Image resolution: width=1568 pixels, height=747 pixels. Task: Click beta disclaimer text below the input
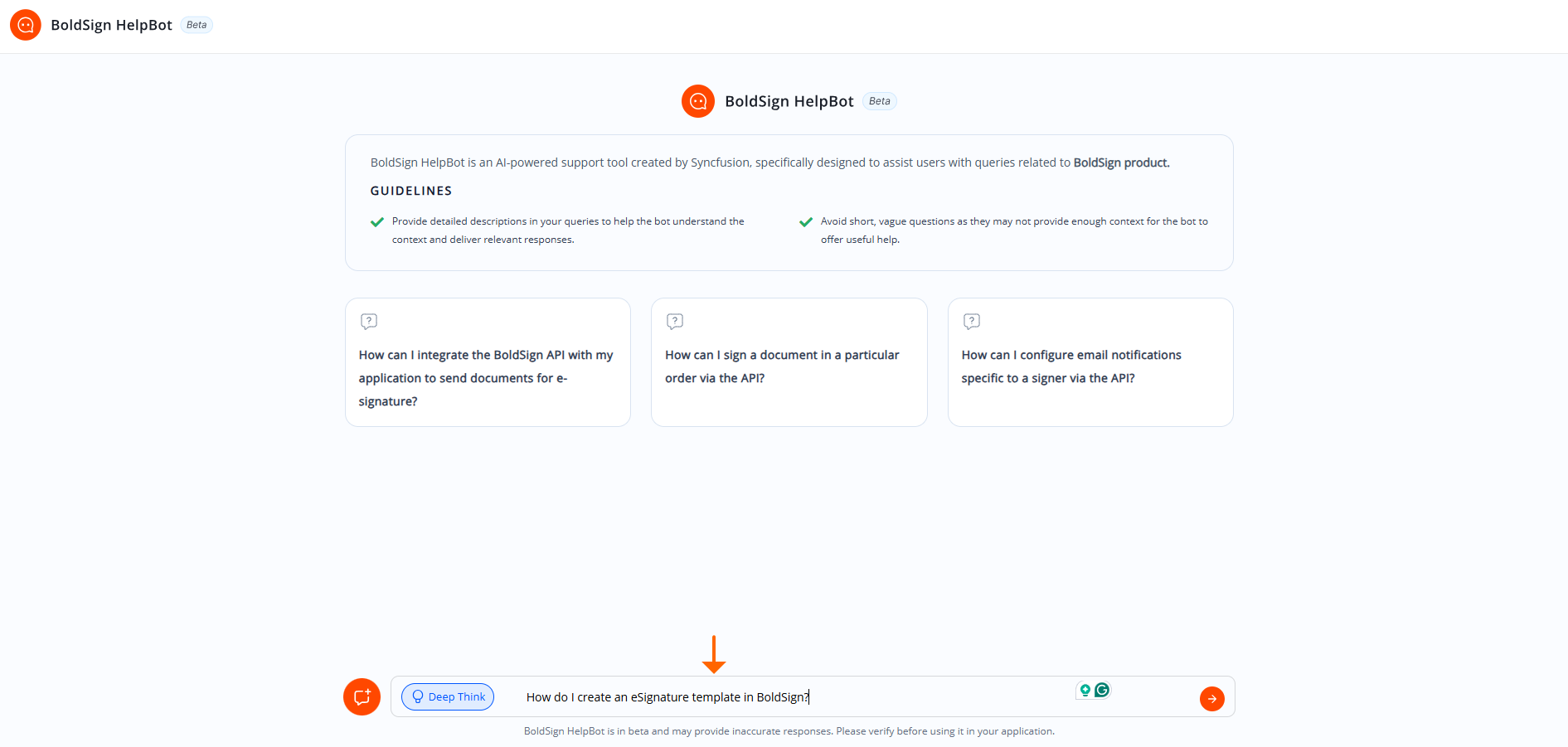[x=789, y=731]
